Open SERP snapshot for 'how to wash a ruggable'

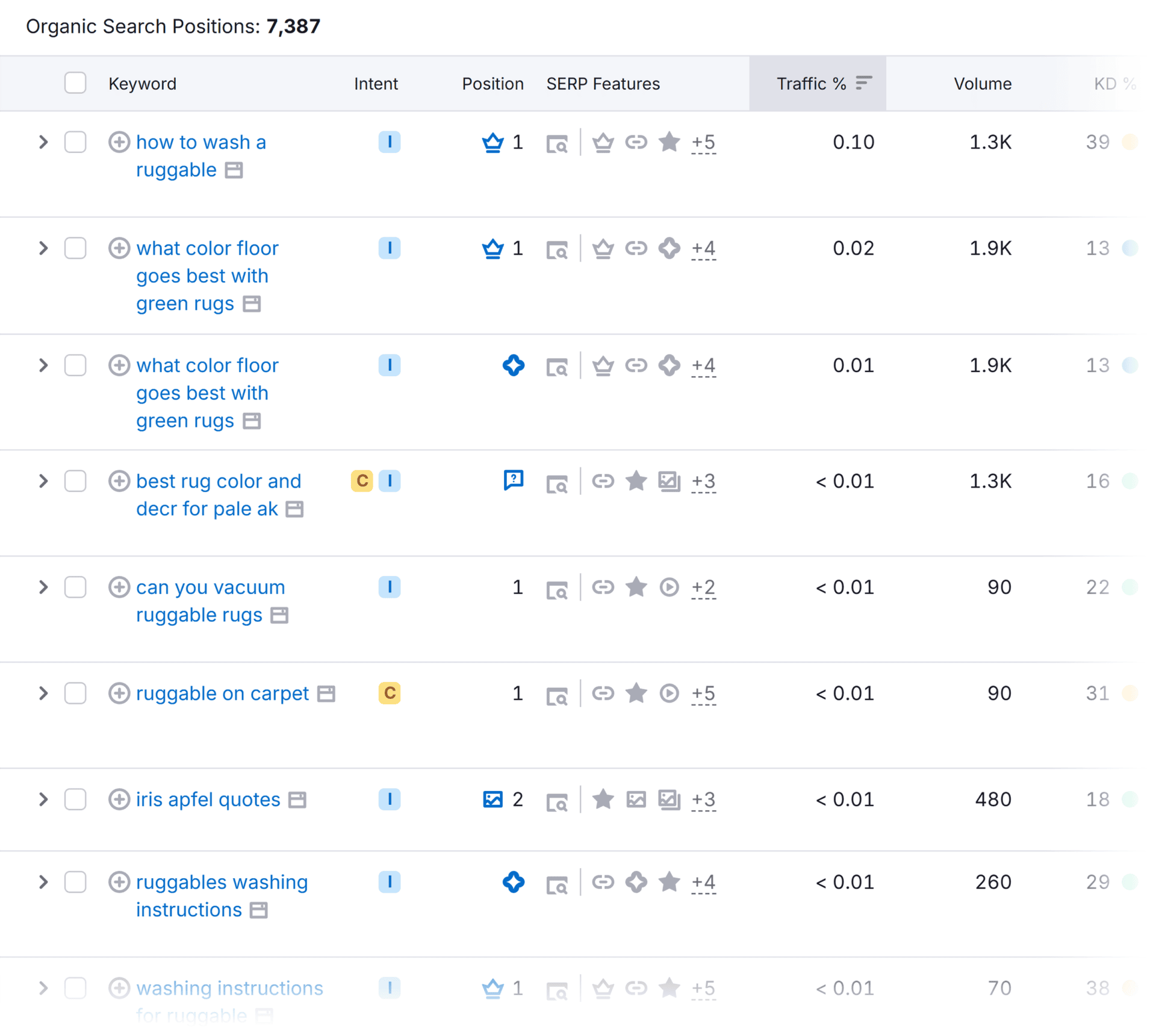[557, 144]
